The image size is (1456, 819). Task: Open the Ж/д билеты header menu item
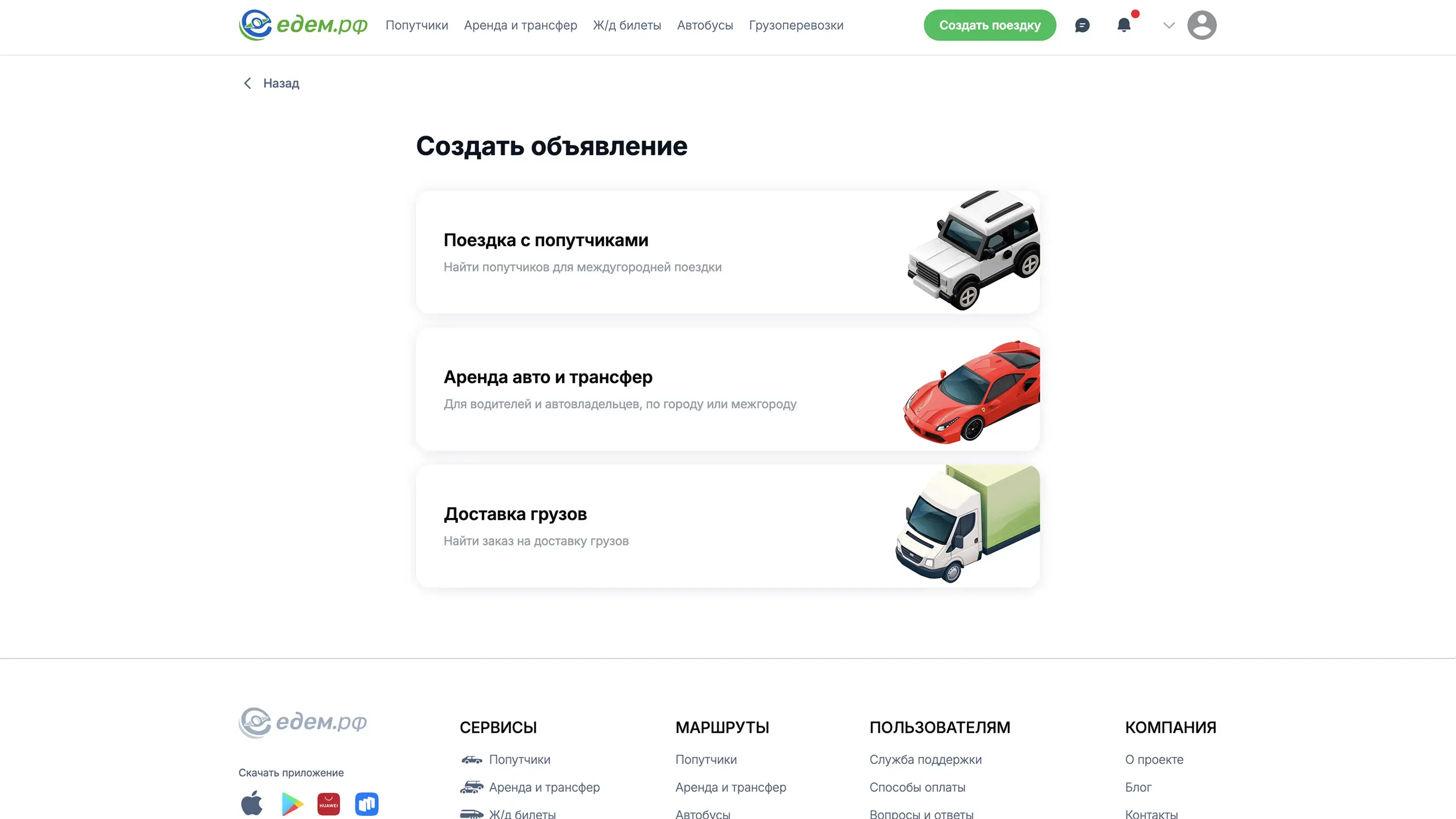(627, 25)
